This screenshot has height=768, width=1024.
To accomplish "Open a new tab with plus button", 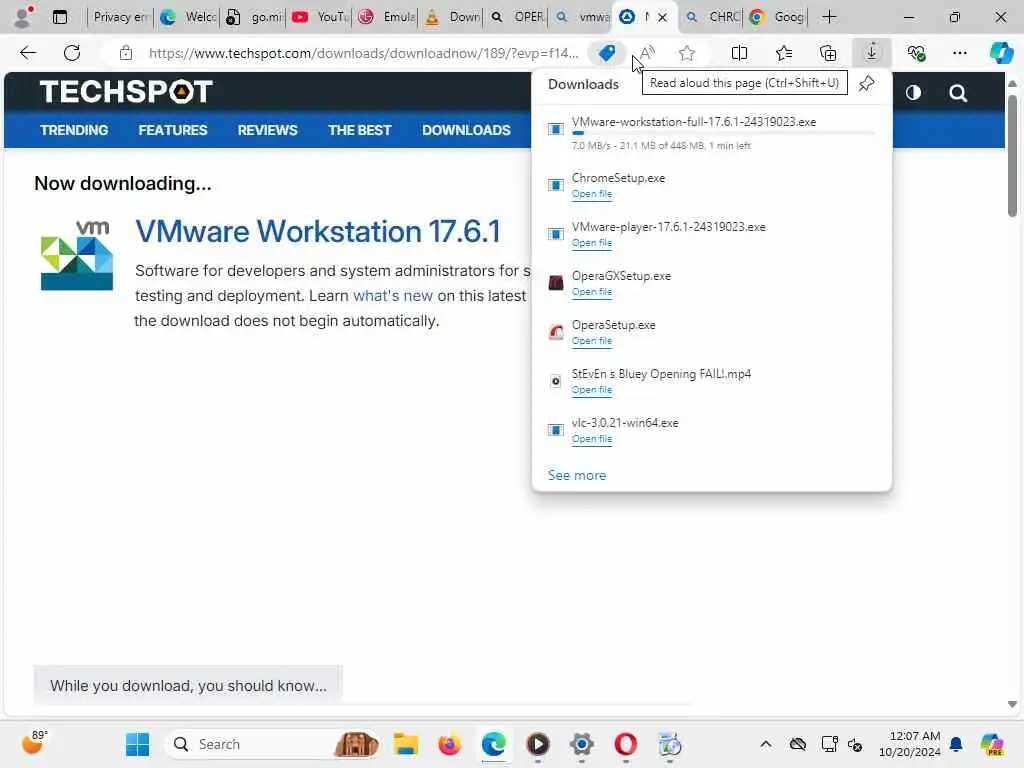I will tap(829, 17).
